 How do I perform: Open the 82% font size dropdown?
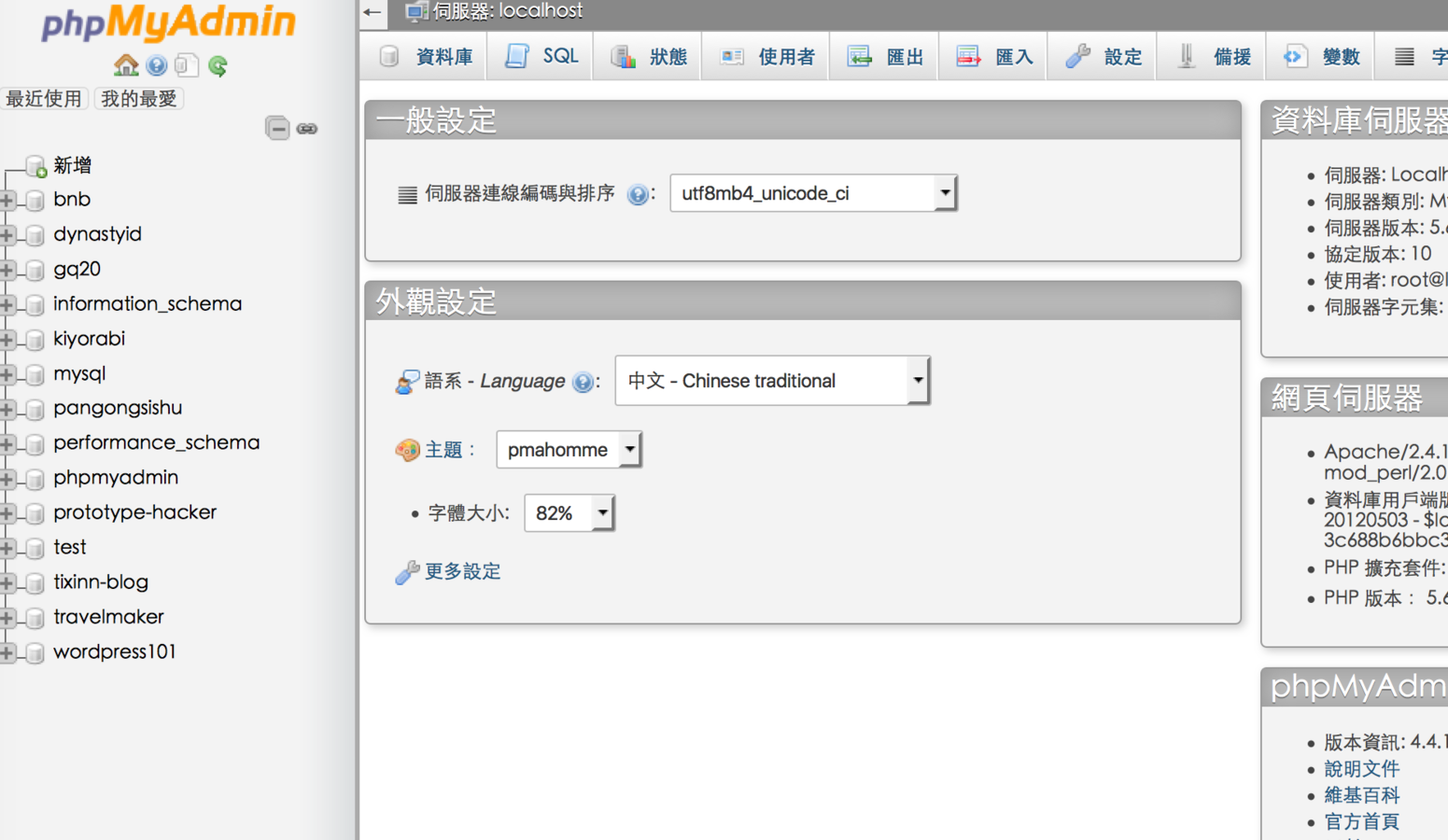click(x=569, y=513)
